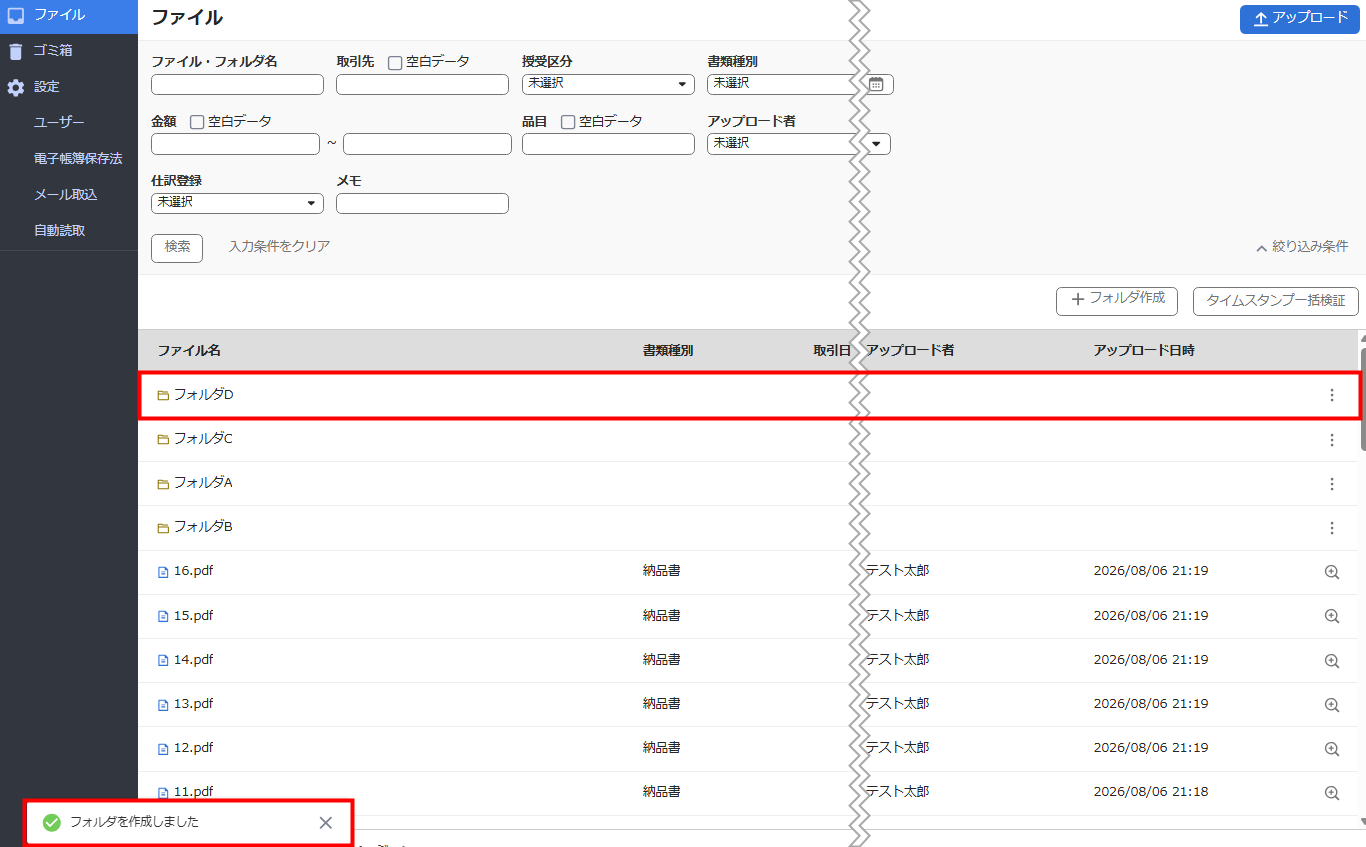This screenshot has height=847, width=1366.
Task: Click テスト太郎 in the 12.pdf row
Action: tap(898, 748)
